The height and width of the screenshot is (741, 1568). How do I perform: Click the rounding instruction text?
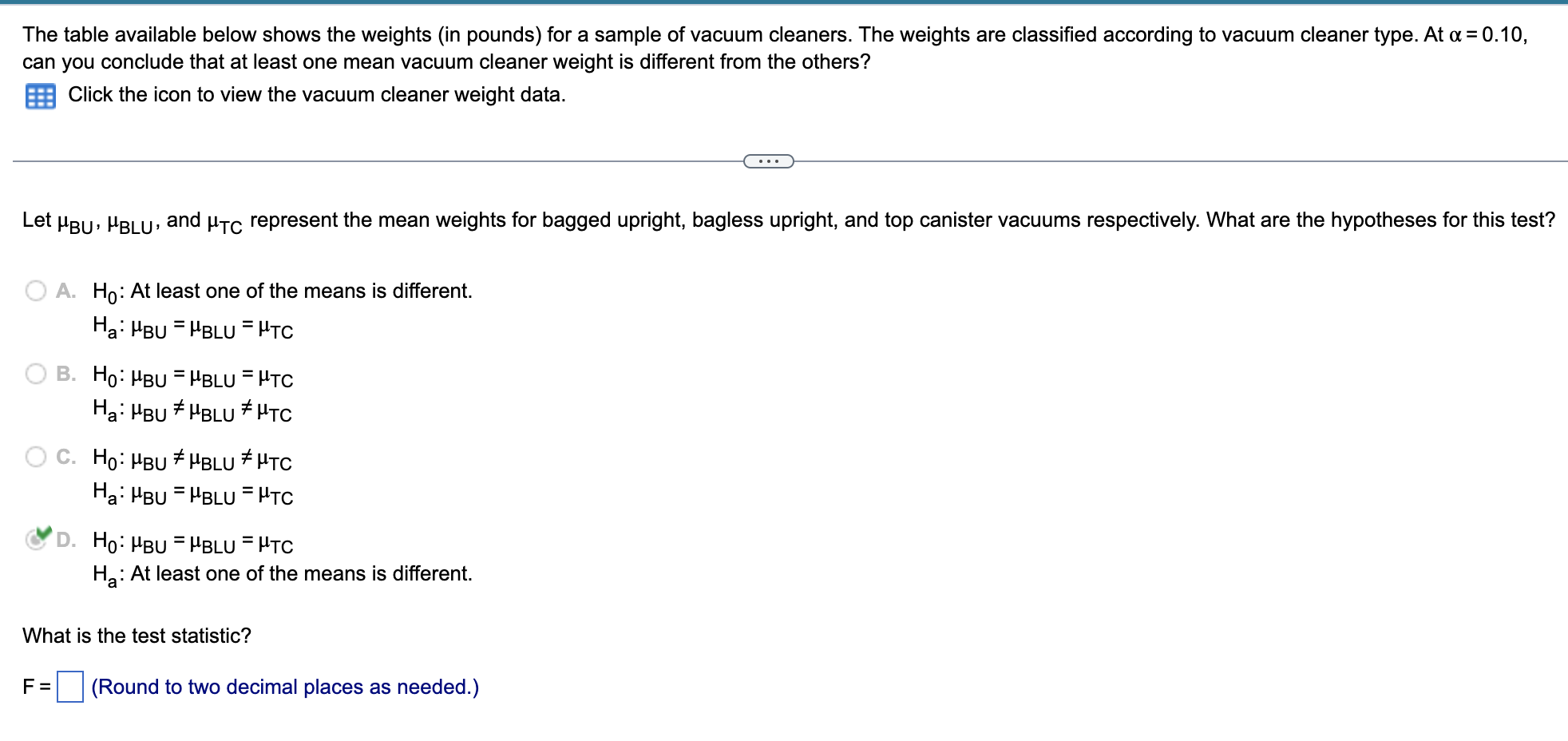coord(283,686)
